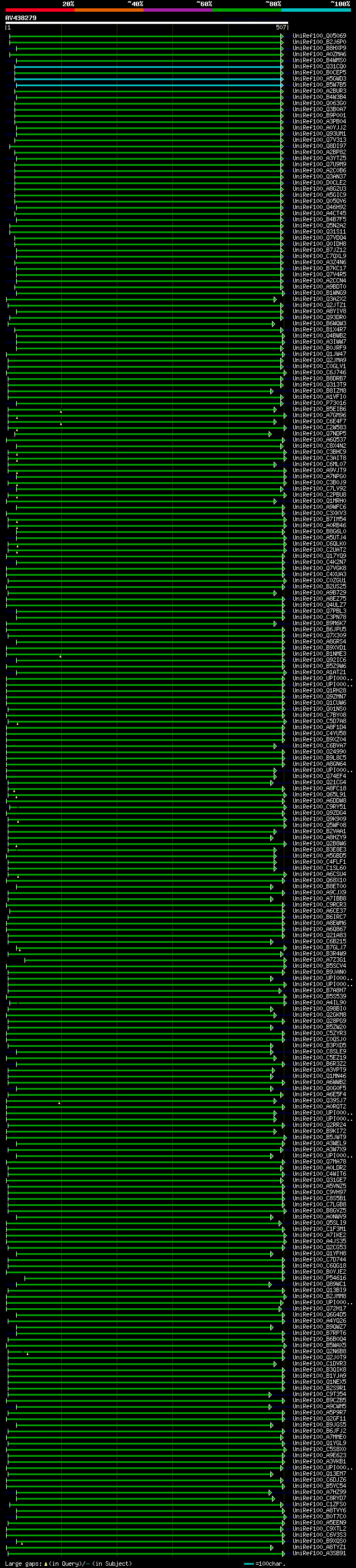Click the UniRef100_B7JZ12 label
This screenshot has width=356, height=1568.
[x=319, y=250]
